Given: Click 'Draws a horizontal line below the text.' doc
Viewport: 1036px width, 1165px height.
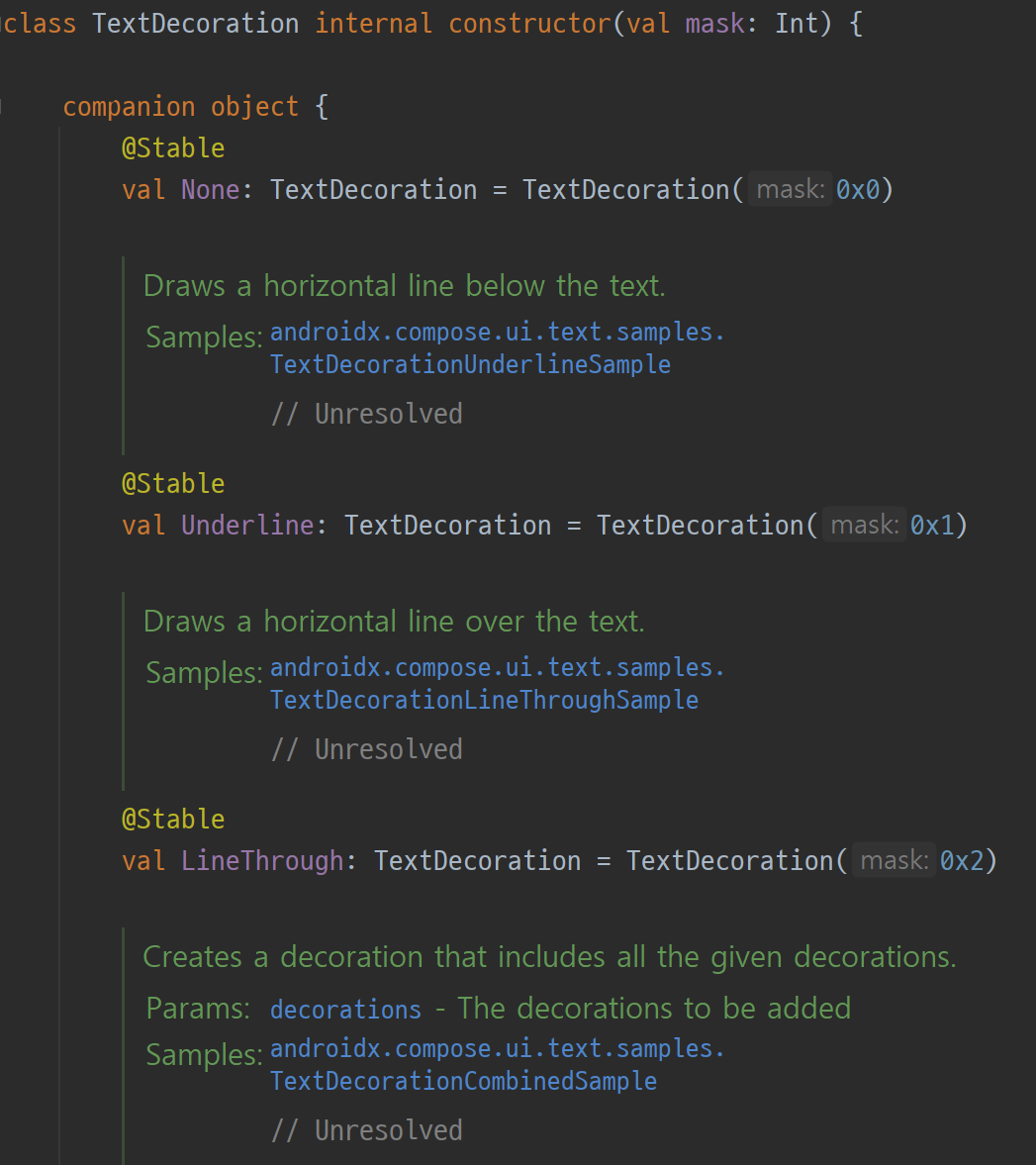Looking at the screenshot, I should [404, 286].
